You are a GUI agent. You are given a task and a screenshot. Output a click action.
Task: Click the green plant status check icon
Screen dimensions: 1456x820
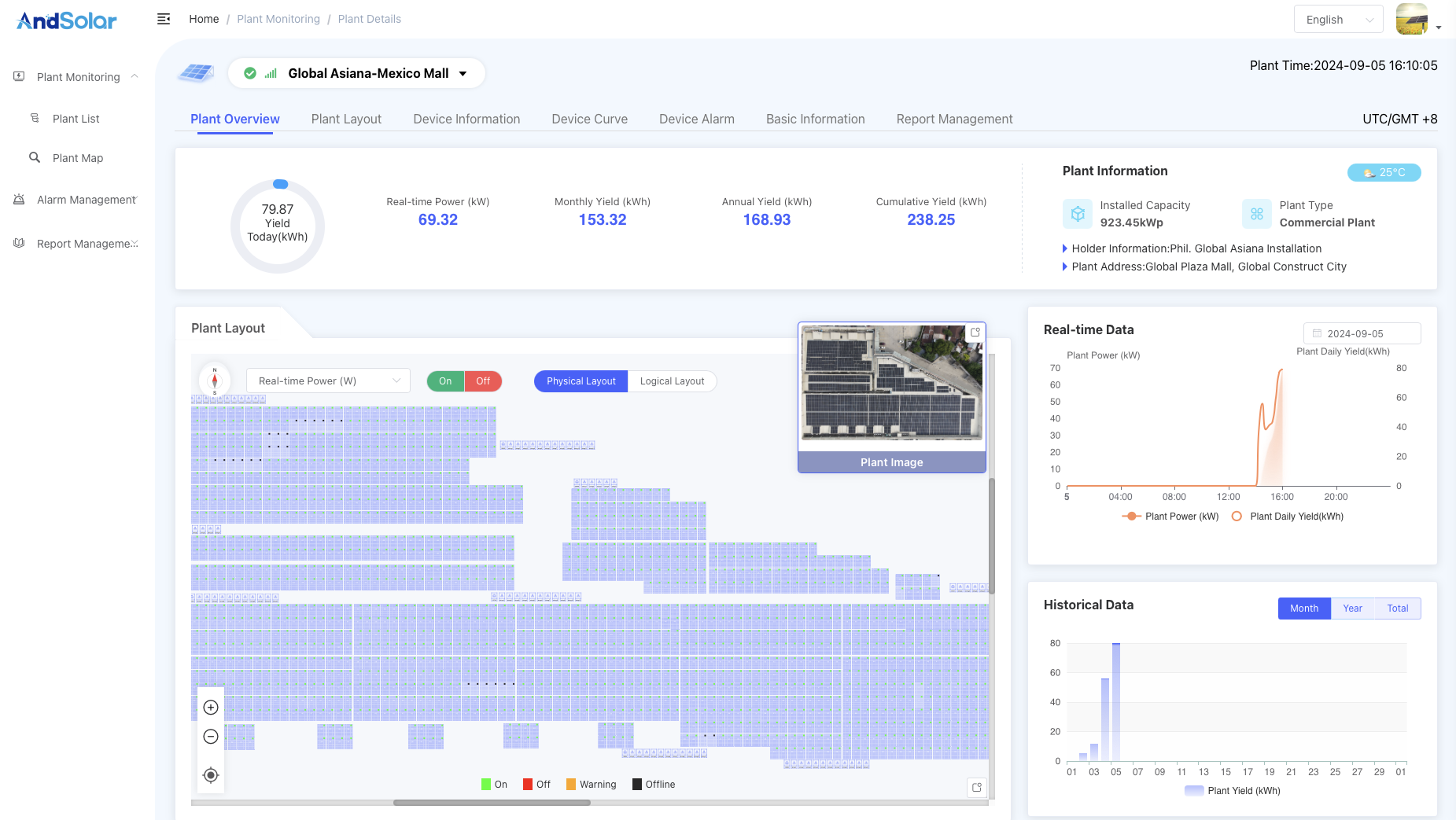(x=250, y=73)
